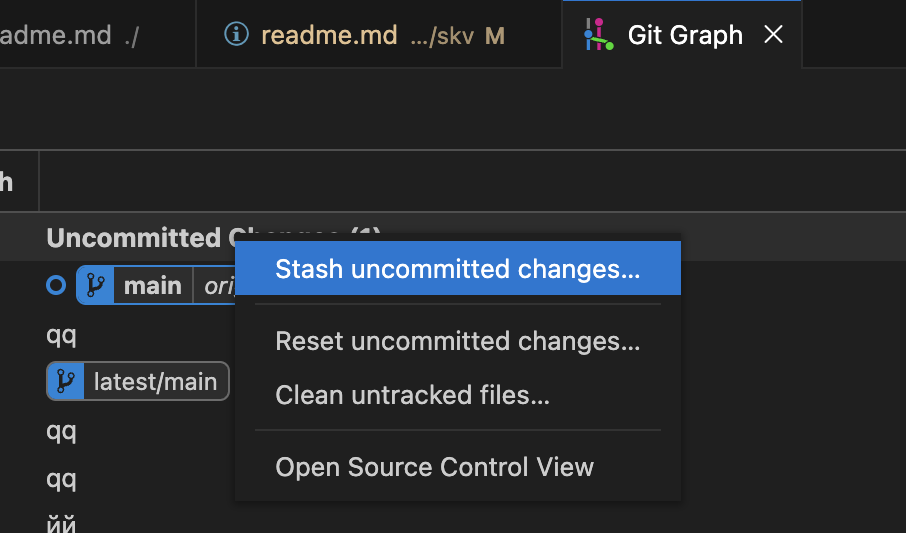
Task: Click the info icon on the readme.md tab
Action: [236, 35]
